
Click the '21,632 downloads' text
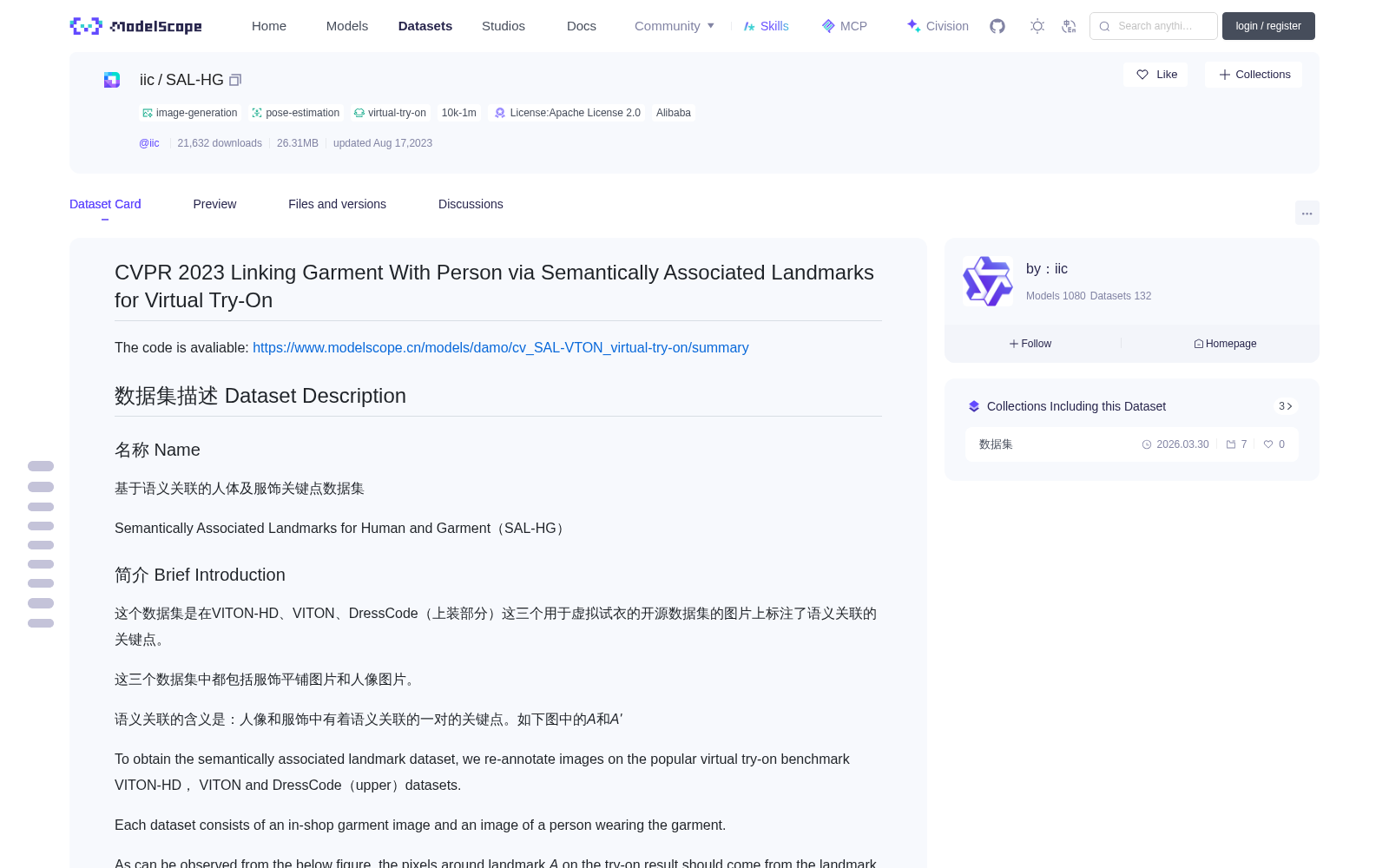click(x=220, y=143)
